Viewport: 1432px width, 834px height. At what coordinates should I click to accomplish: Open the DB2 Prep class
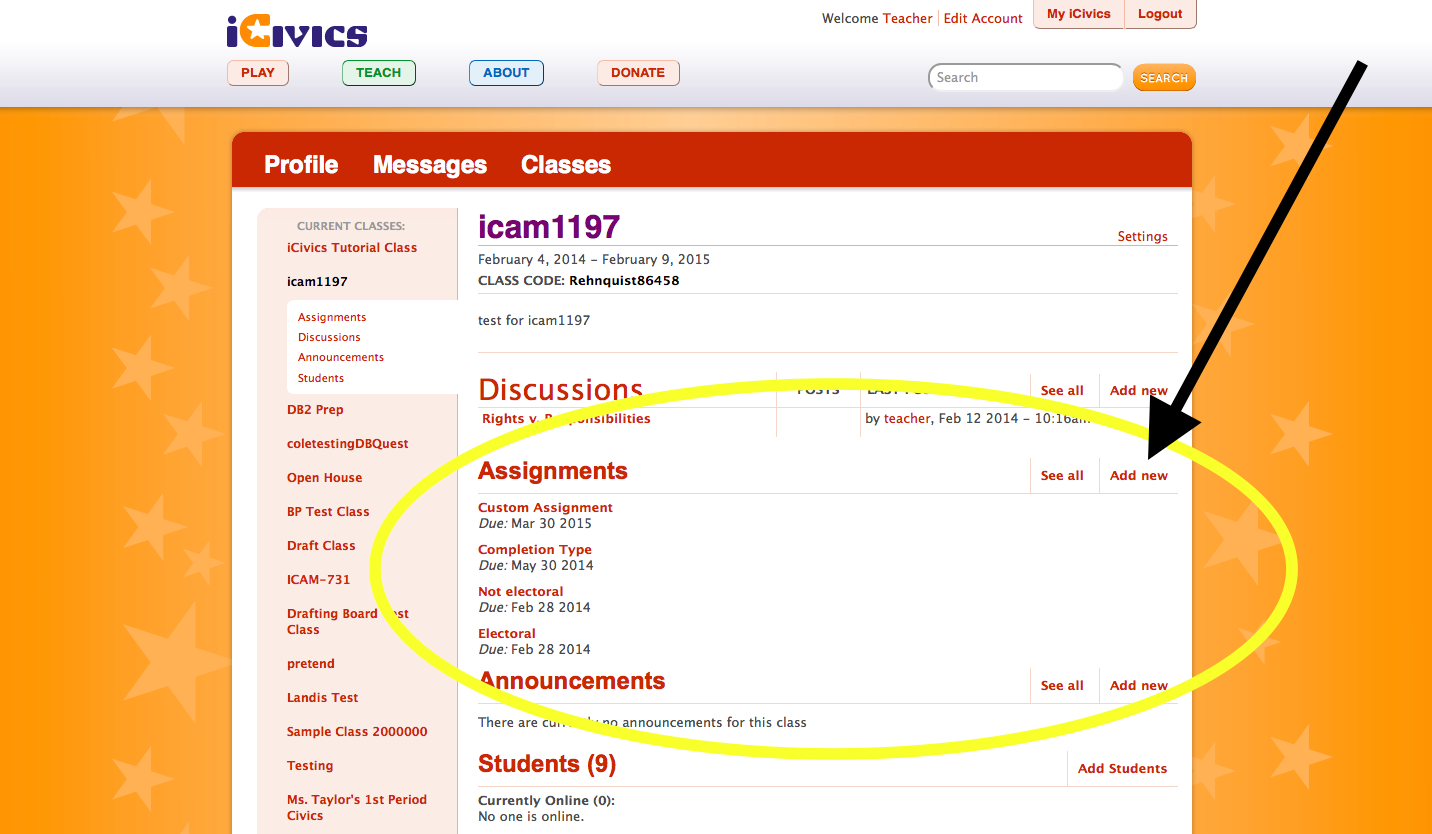tap(315, 410)
